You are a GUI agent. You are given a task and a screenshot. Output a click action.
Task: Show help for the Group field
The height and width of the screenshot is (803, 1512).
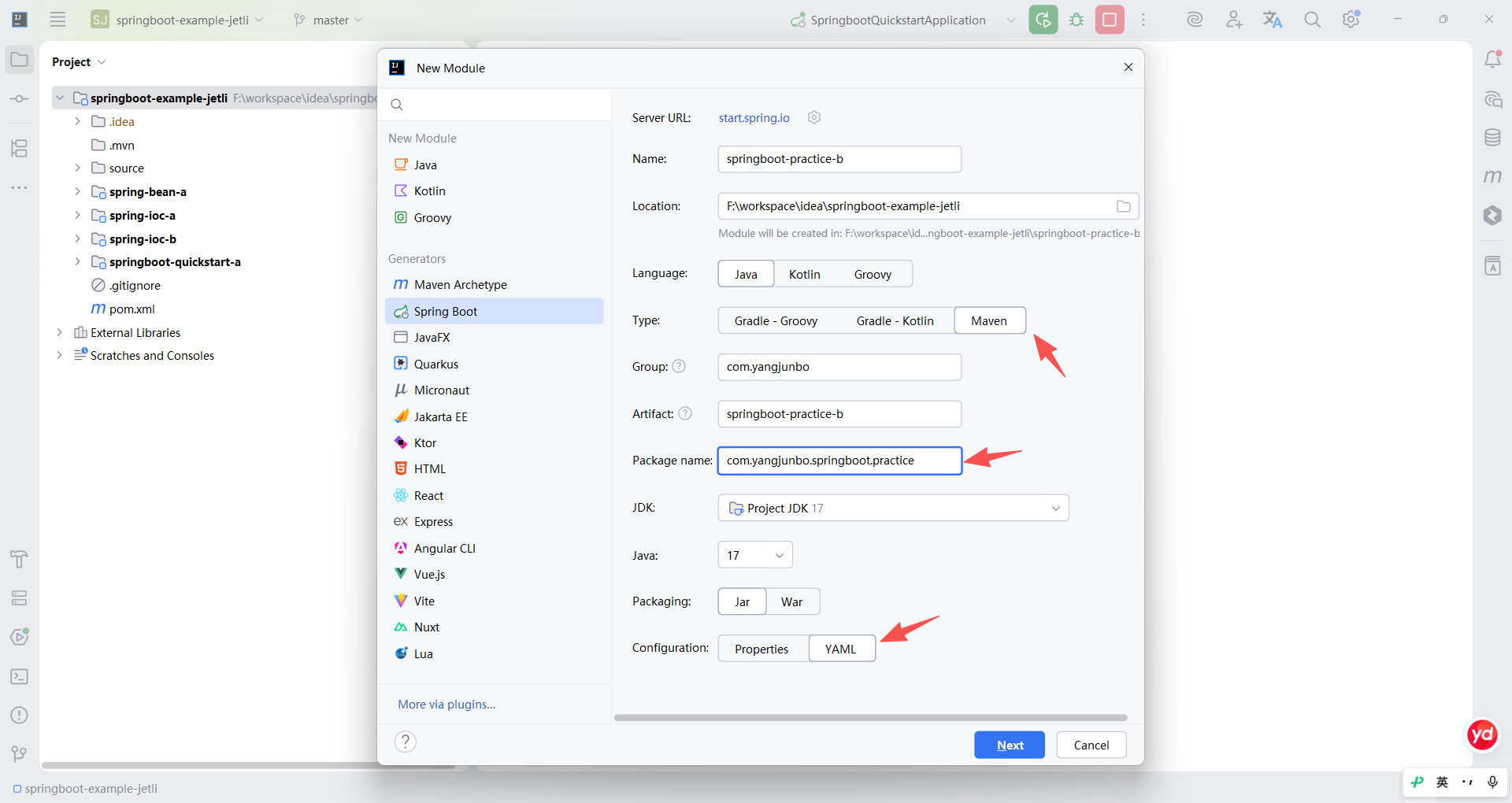679,366
